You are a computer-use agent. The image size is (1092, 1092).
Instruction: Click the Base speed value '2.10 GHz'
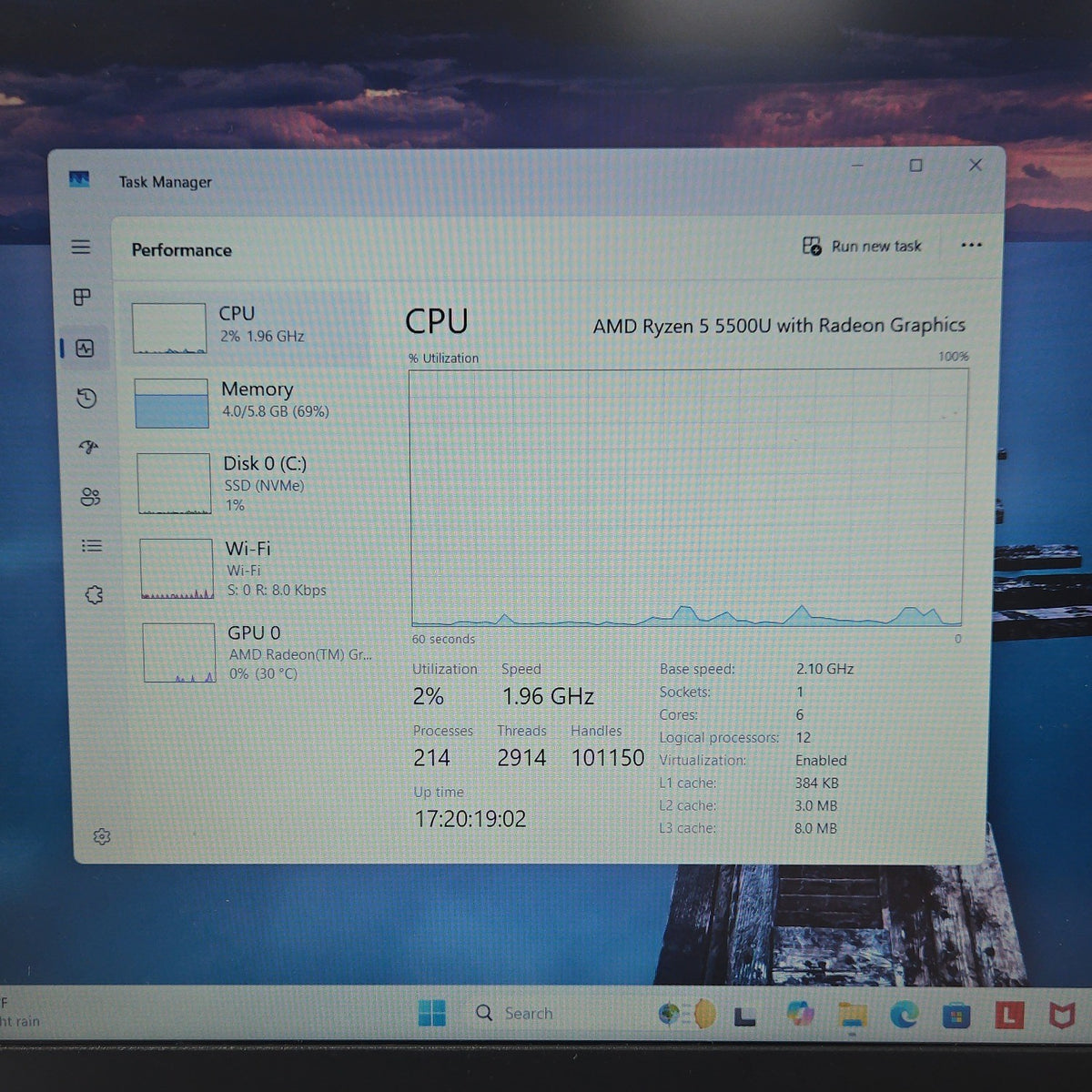(x=824, y=669)
